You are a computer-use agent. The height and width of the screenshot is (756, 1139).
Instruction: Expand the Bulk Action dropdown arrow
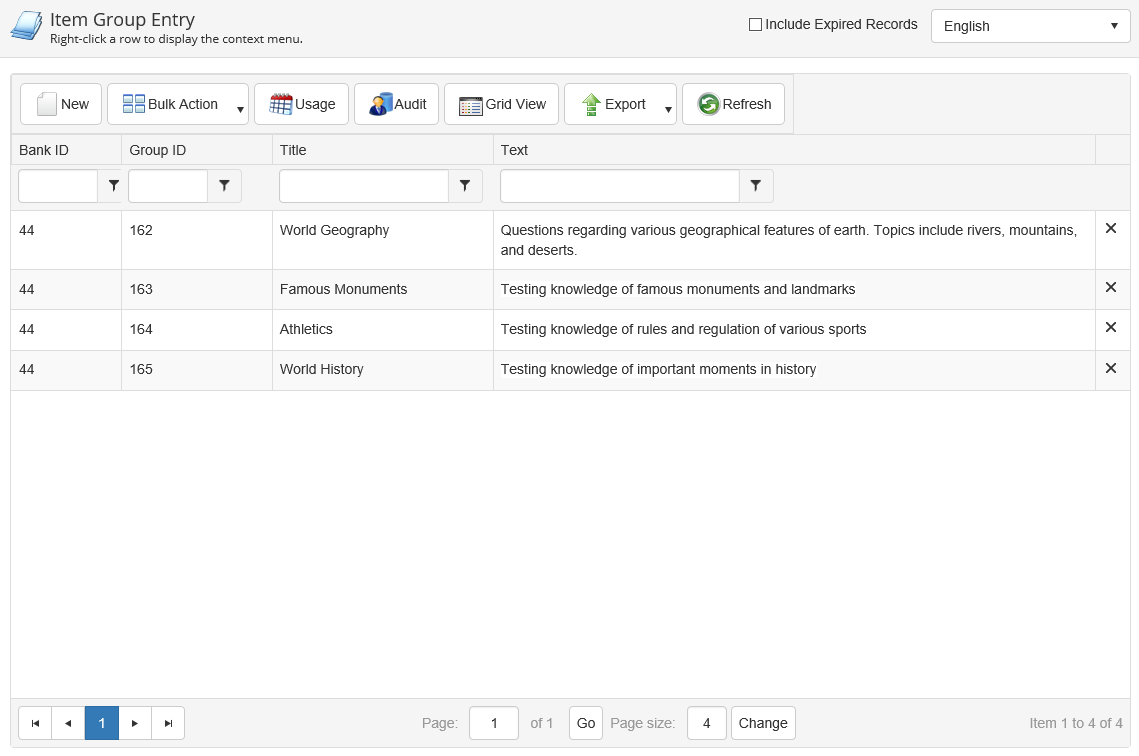point(240,108)
